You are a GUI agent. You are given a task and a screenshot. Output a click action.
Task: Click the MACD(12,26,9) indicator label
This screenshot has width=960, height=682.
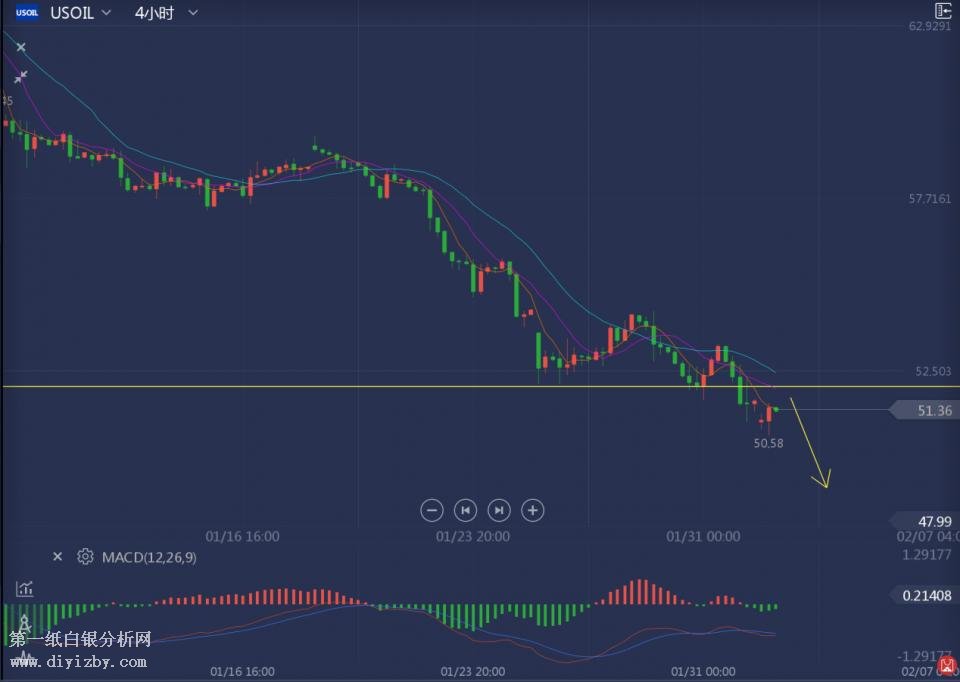[x=149, y=557]
